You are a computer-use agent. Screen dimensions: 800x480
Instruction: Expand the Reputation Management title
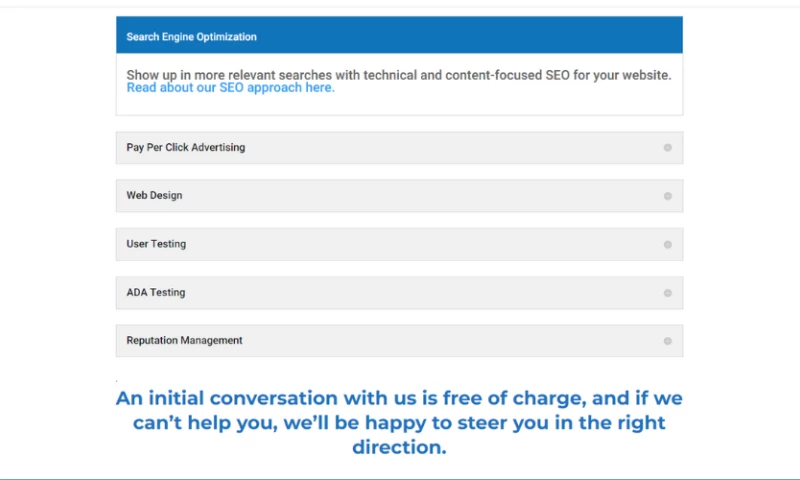tap(184, 341)
